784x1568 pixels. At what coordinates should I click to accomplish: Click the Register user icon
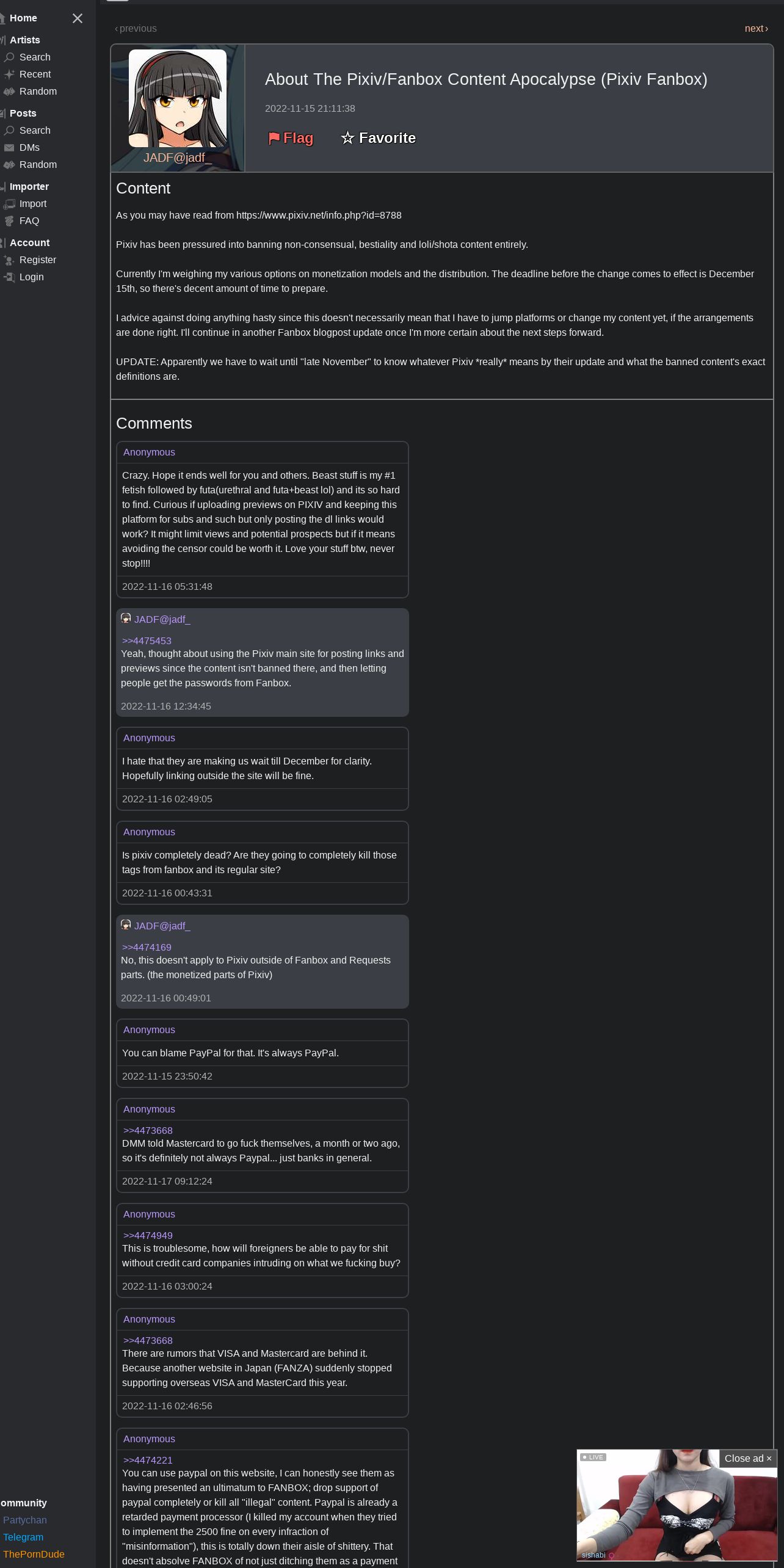tap(9, 260)
